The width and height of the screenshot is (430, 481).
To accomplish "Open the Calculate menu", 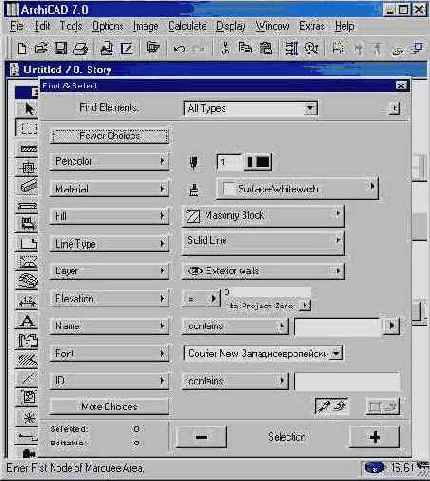I will coord(187,26).
